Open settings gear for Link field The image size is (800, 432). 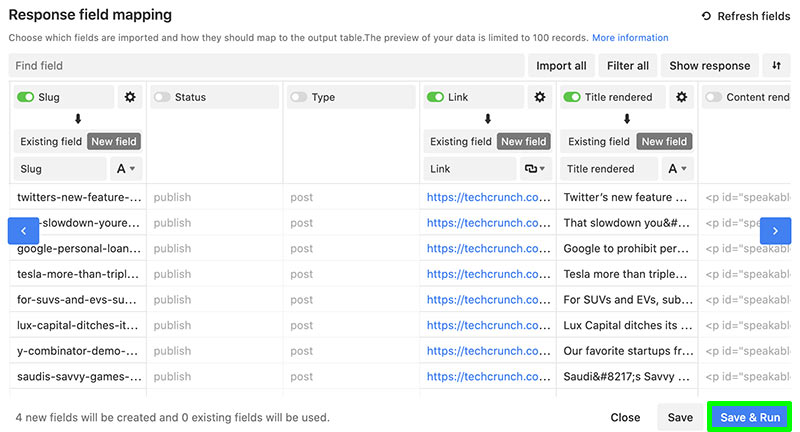tap(540, 97)
